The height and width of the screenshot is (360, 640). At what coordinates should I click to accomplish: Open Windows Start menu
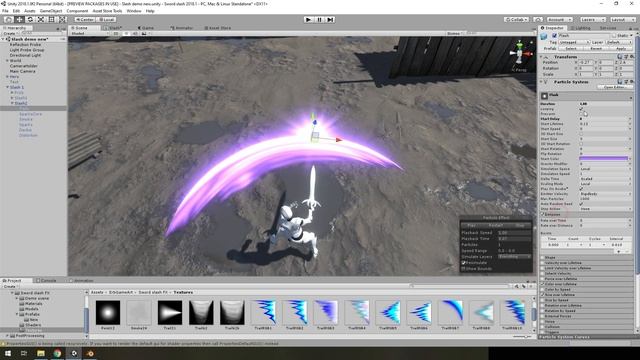tap(8, 353)
